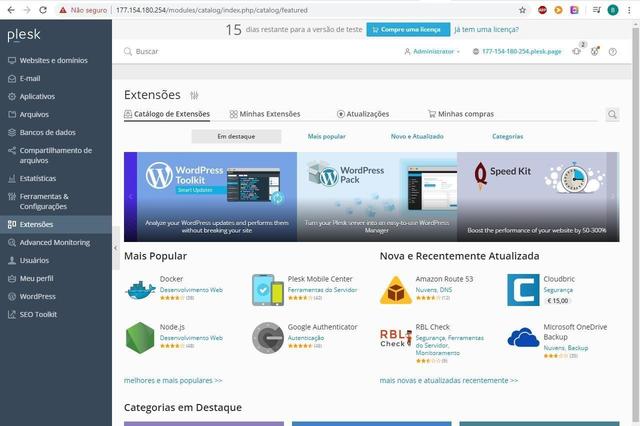Click the browser address bar URL
Viewport: 640px width, 426px height.
[212, 10]
